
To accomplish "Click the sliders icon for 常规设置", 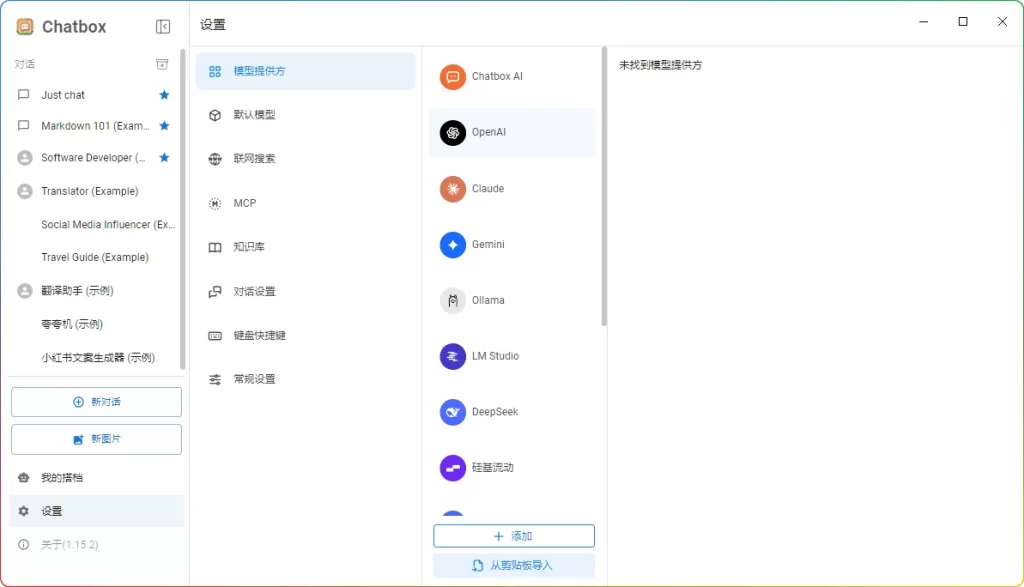I will coord(215,379).
